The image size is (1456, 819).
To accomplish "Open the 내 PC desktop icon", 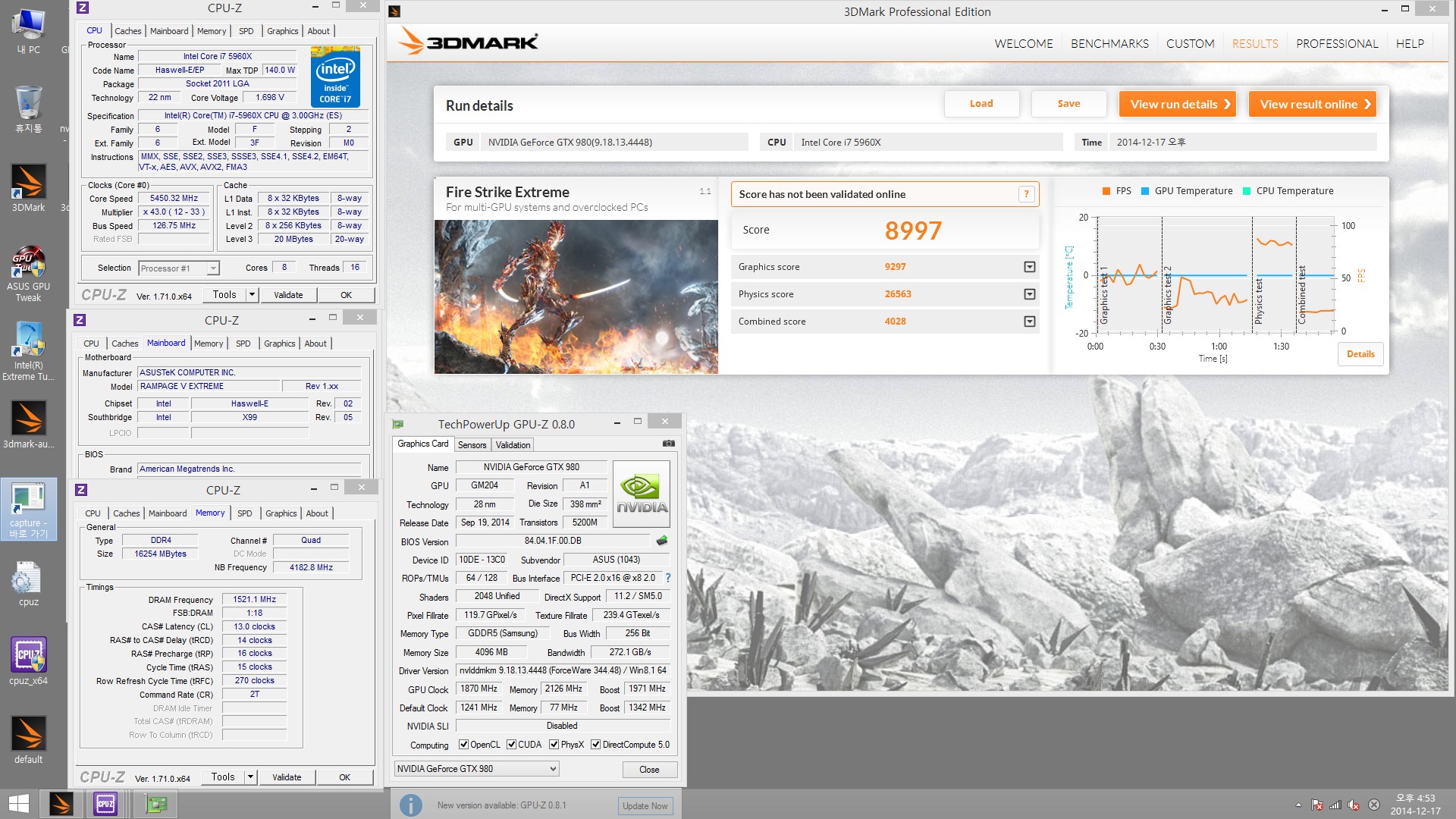I will tap(29, 32).
